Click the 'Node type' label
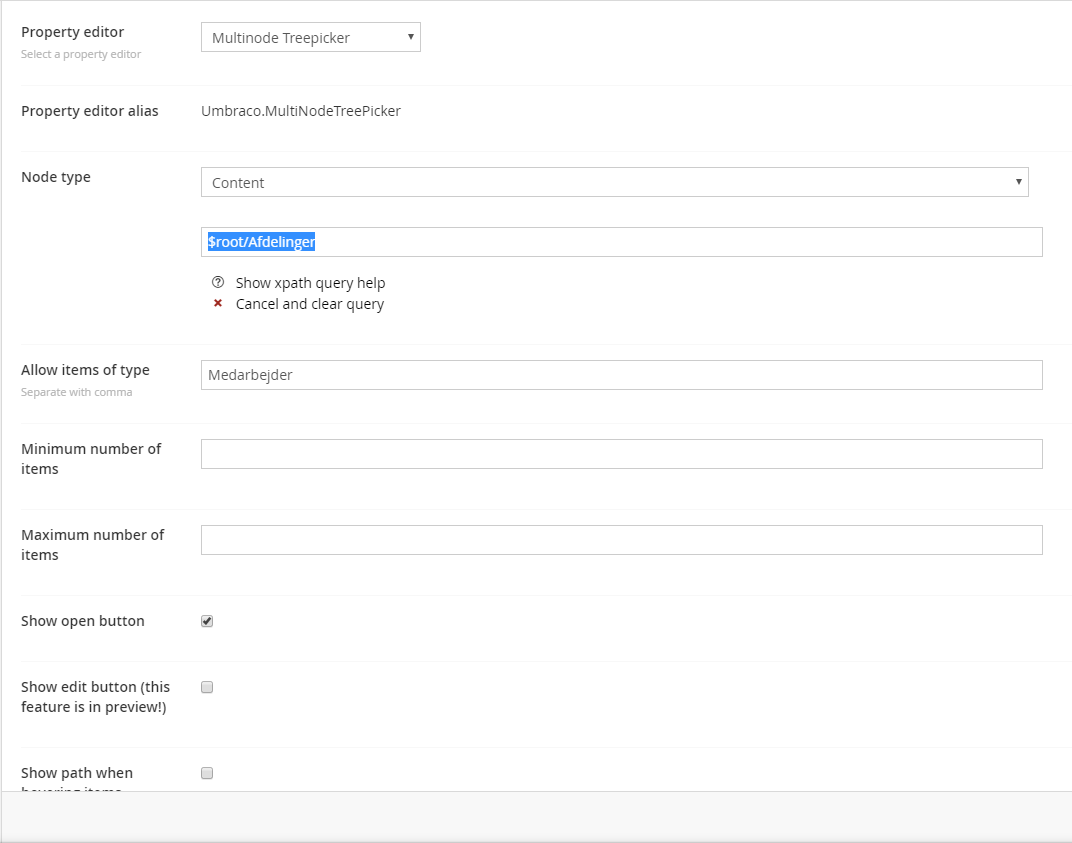Screen dimensions: 1072x843 [x=56, y=177]
